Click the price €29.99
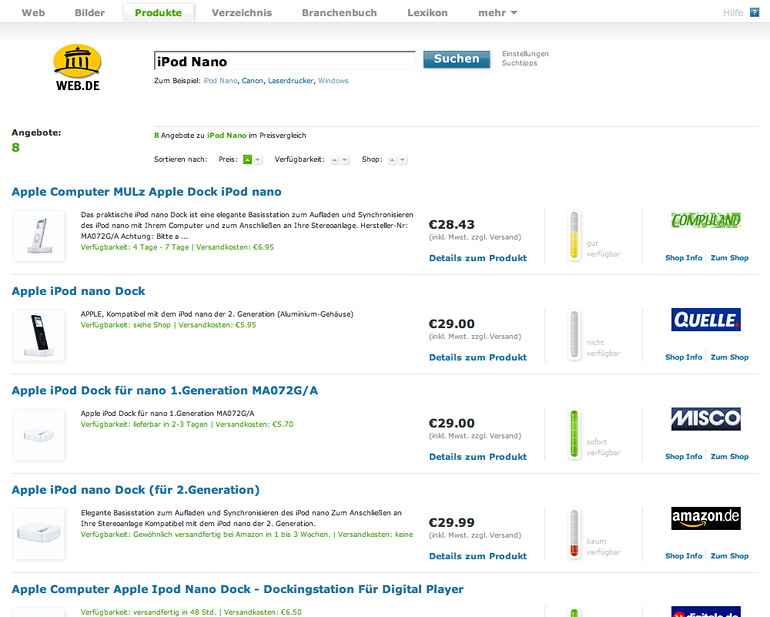Viewport: 770px width, 617px height. pyautogui.click(x=451, y=522)
